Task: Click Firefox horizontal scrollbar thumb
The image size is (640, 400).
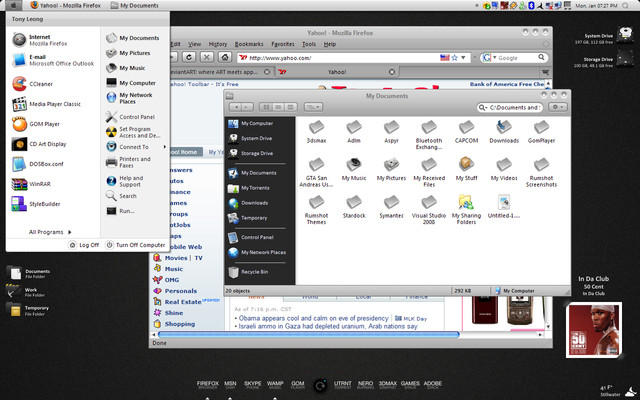Action: (309, 334)
